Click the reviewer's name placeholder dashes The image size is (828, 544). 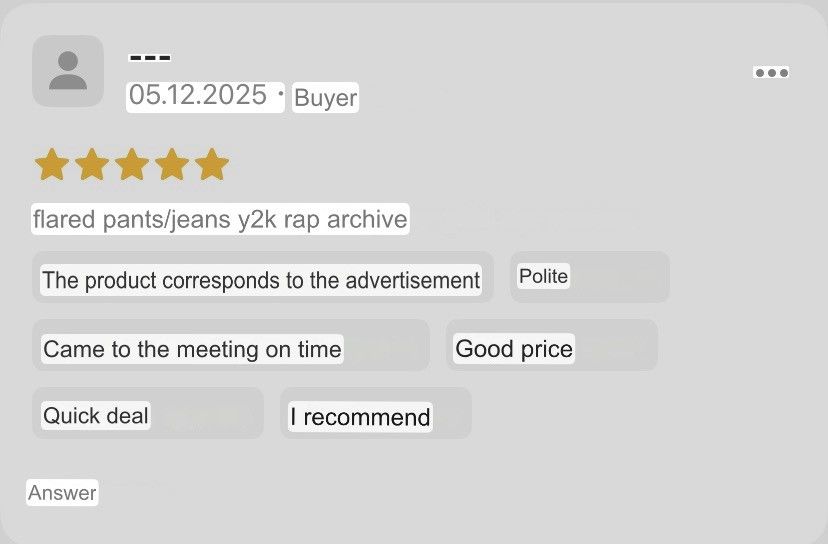coord(150,58)
